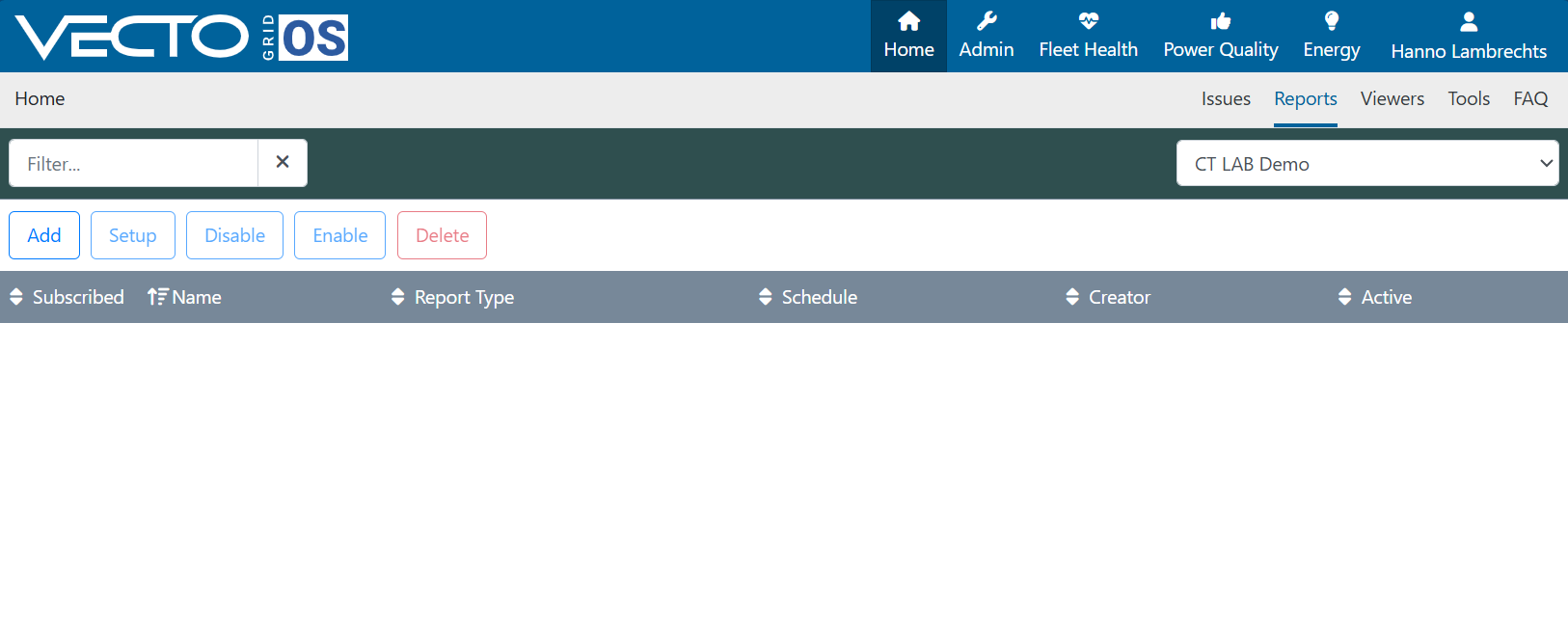Open the Energy menu label
Viewport: 1568px width, 619px height.
pos(1332,50)
